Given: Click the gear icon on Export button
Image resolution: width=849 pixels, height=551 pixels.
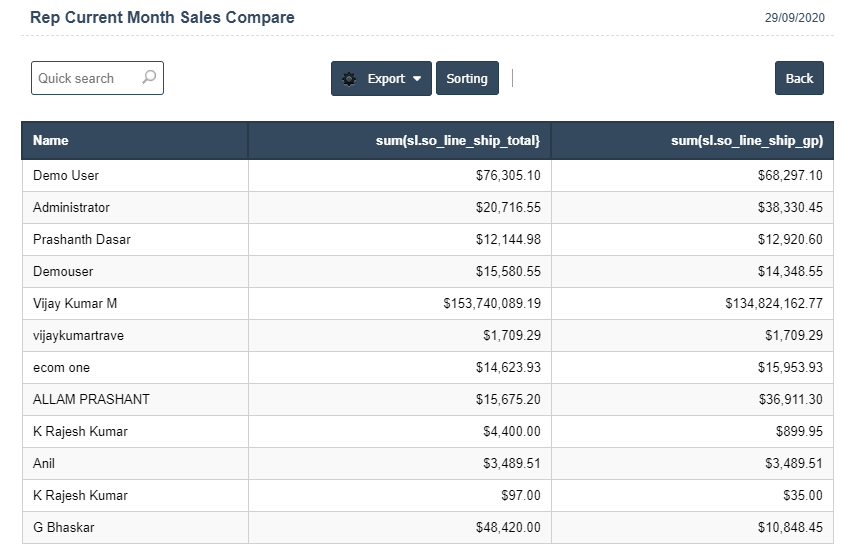Looking at the screenshot, I should (x=349, y=79).
